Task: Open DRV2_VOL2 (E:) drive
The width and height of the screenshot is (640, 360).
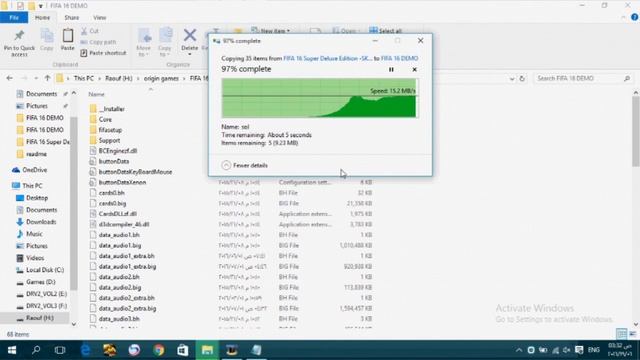Action: coord(41,294)
